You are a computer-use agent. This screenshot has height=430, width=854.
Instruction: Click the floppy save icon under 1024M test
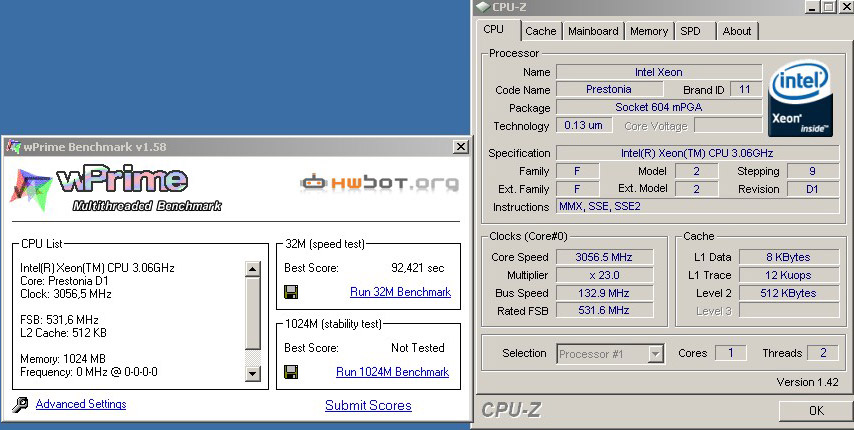tap(291, 372)
